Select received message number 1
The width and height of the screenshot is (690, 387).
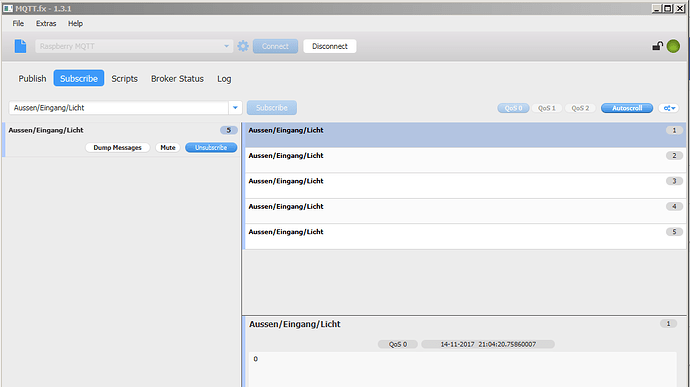click(465, 135)
